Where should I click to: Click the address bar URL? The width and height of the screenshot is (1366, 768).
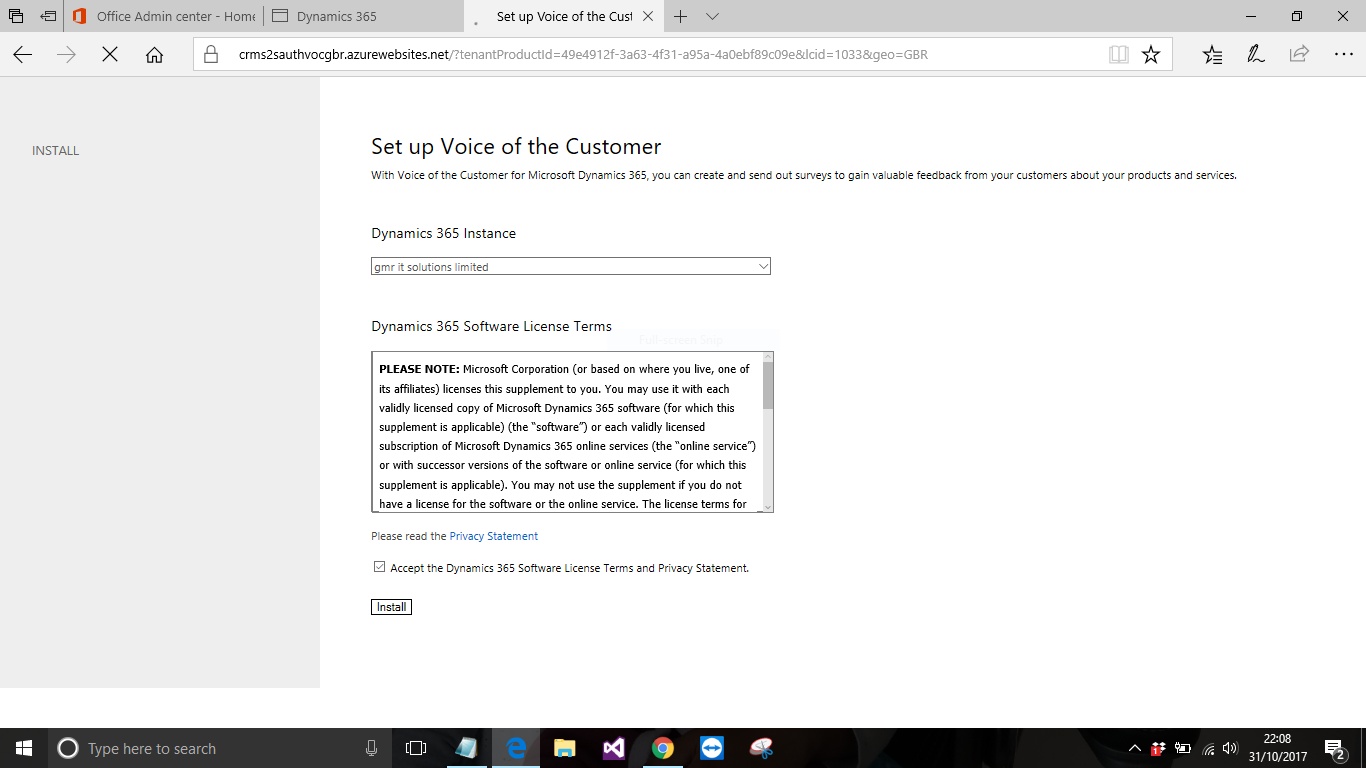click(x=583, y=54)
